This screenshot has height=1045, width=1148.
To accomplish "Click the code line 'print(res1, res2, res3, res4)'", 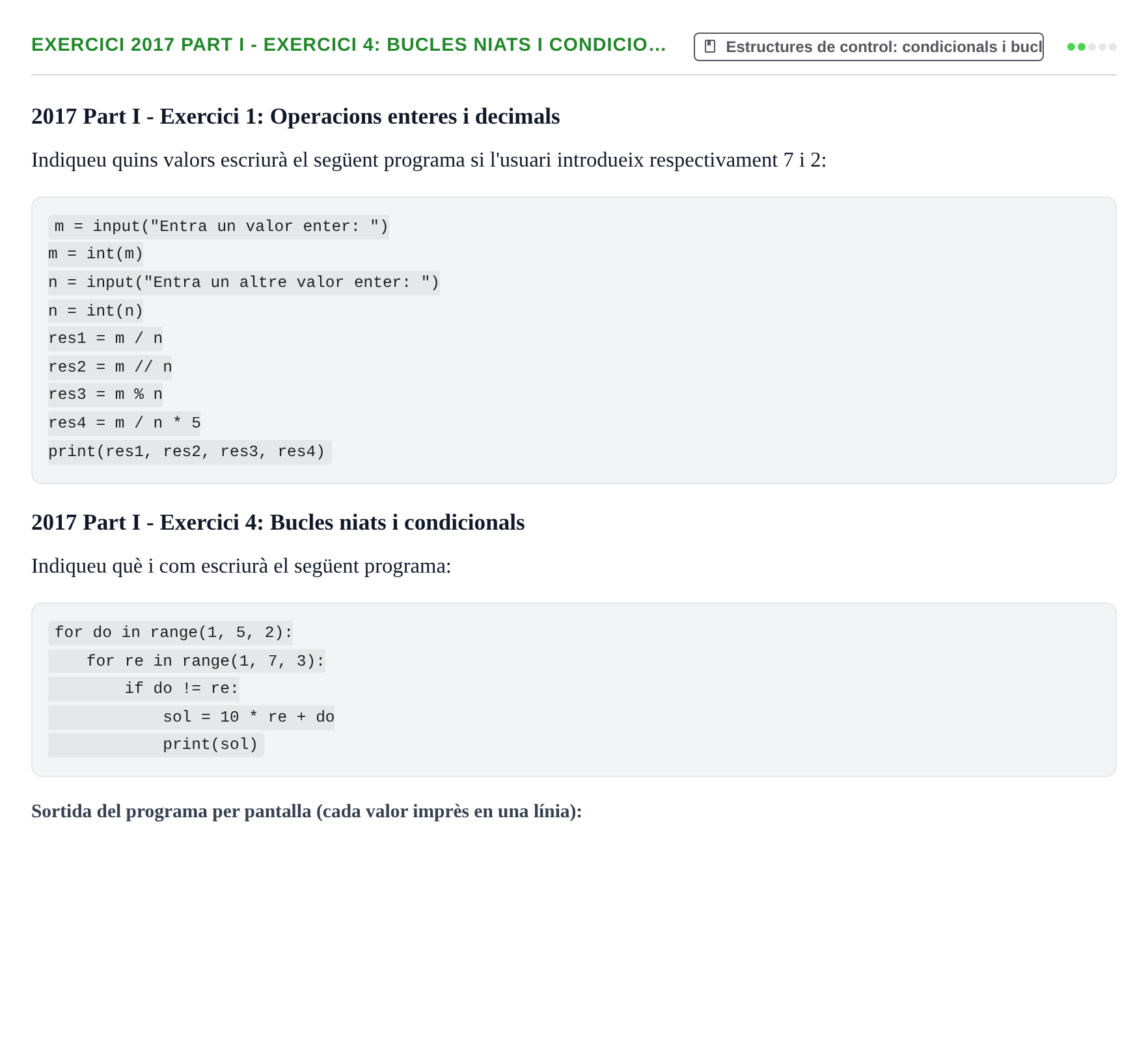I will (190, 452).
